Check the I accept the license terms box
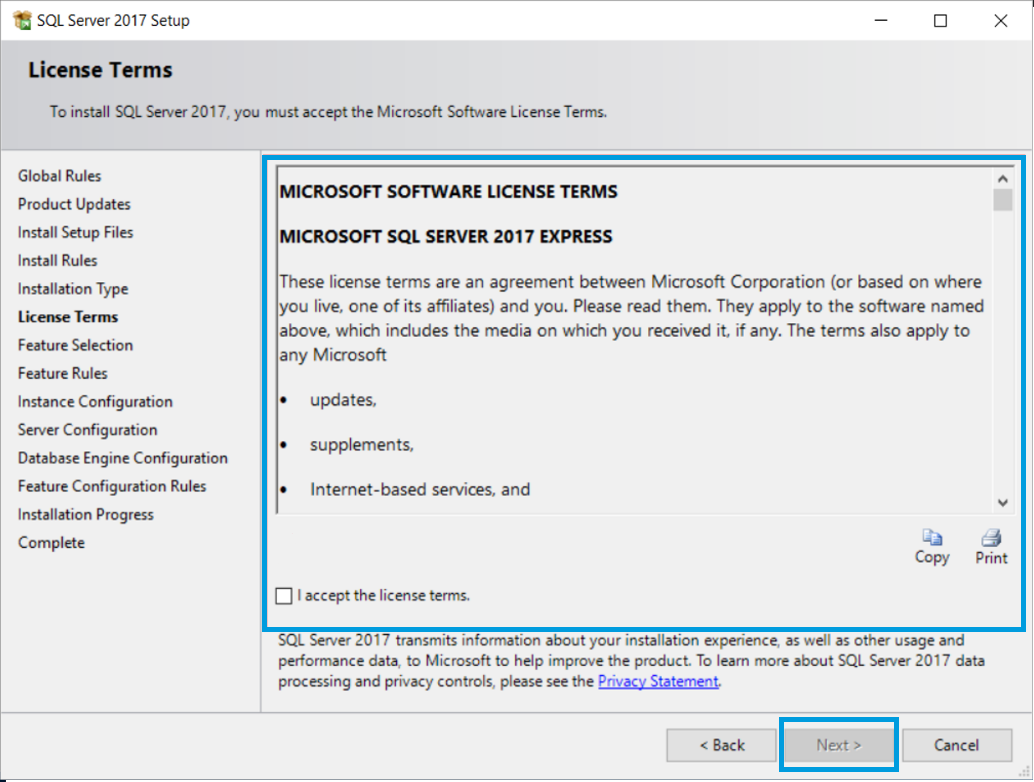The image size is (1034, 782). 284,596
